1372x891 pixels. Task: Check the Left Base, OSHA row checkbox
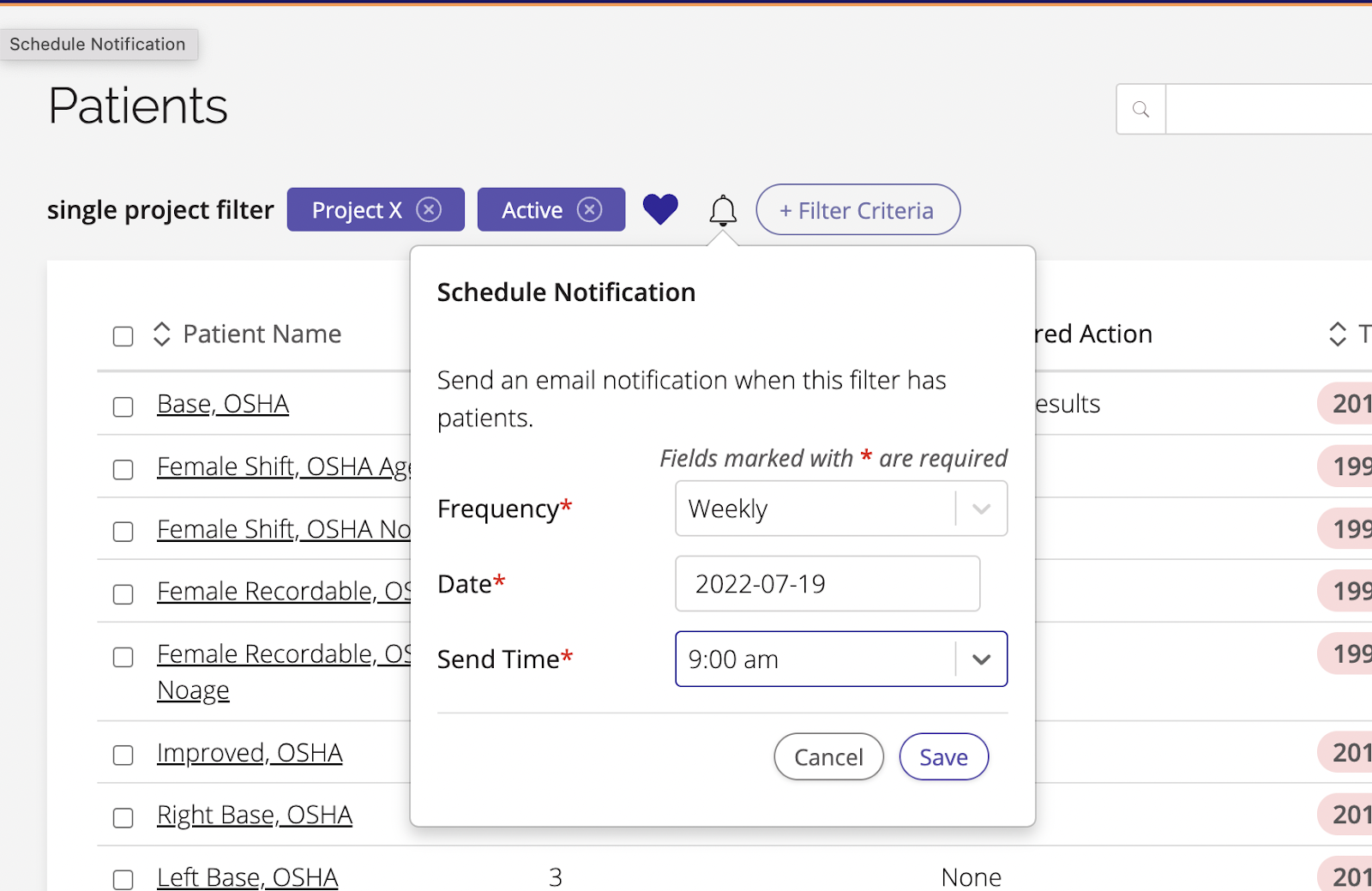(123, 879)
